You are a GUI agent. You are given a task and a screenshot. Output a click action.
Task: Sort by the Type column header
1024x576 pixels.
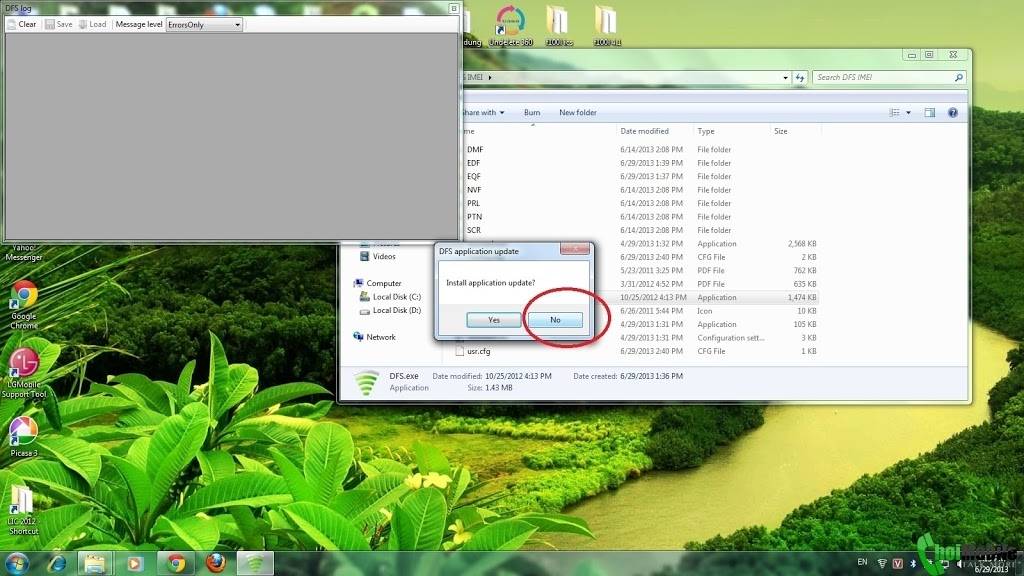[706, 131]
